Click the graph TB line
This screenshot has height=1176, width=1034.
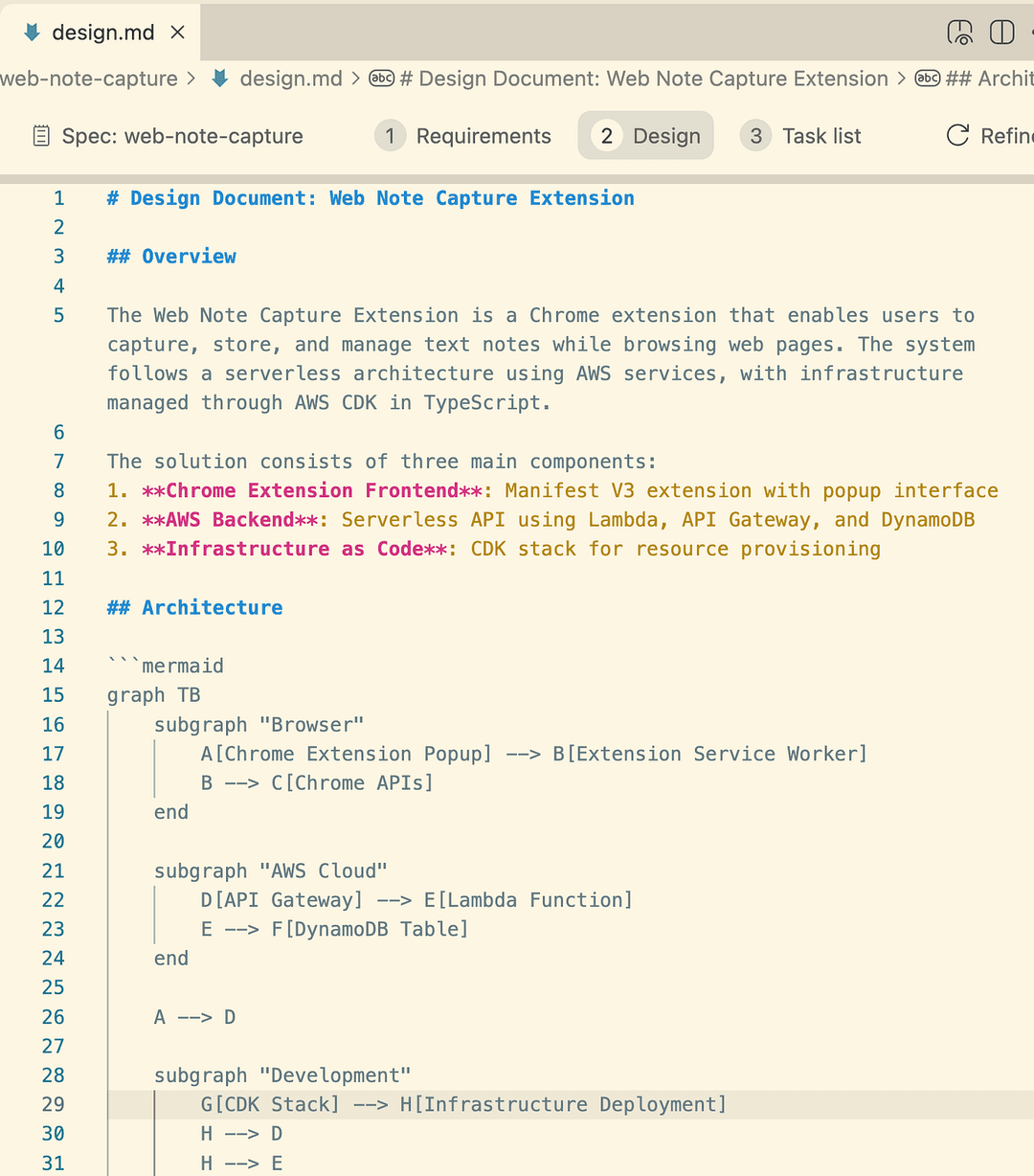coord(154,695)
